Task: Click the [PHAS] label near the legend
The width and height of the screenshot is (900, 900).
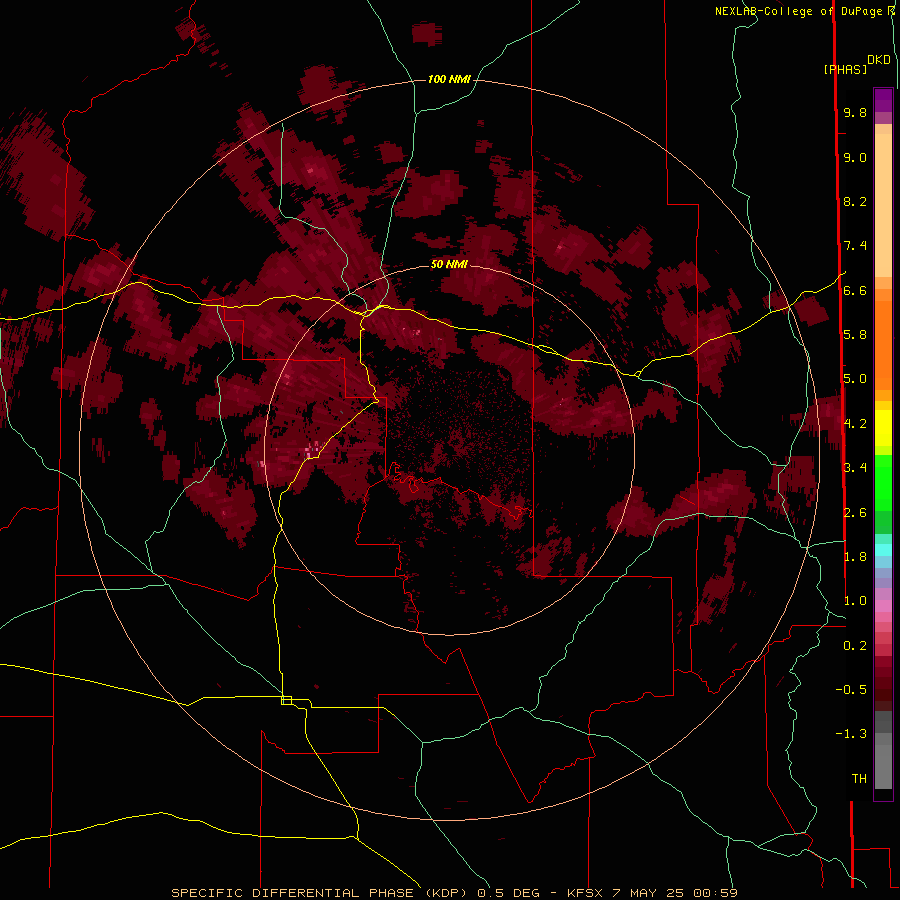Action: [x=845, y=69]
